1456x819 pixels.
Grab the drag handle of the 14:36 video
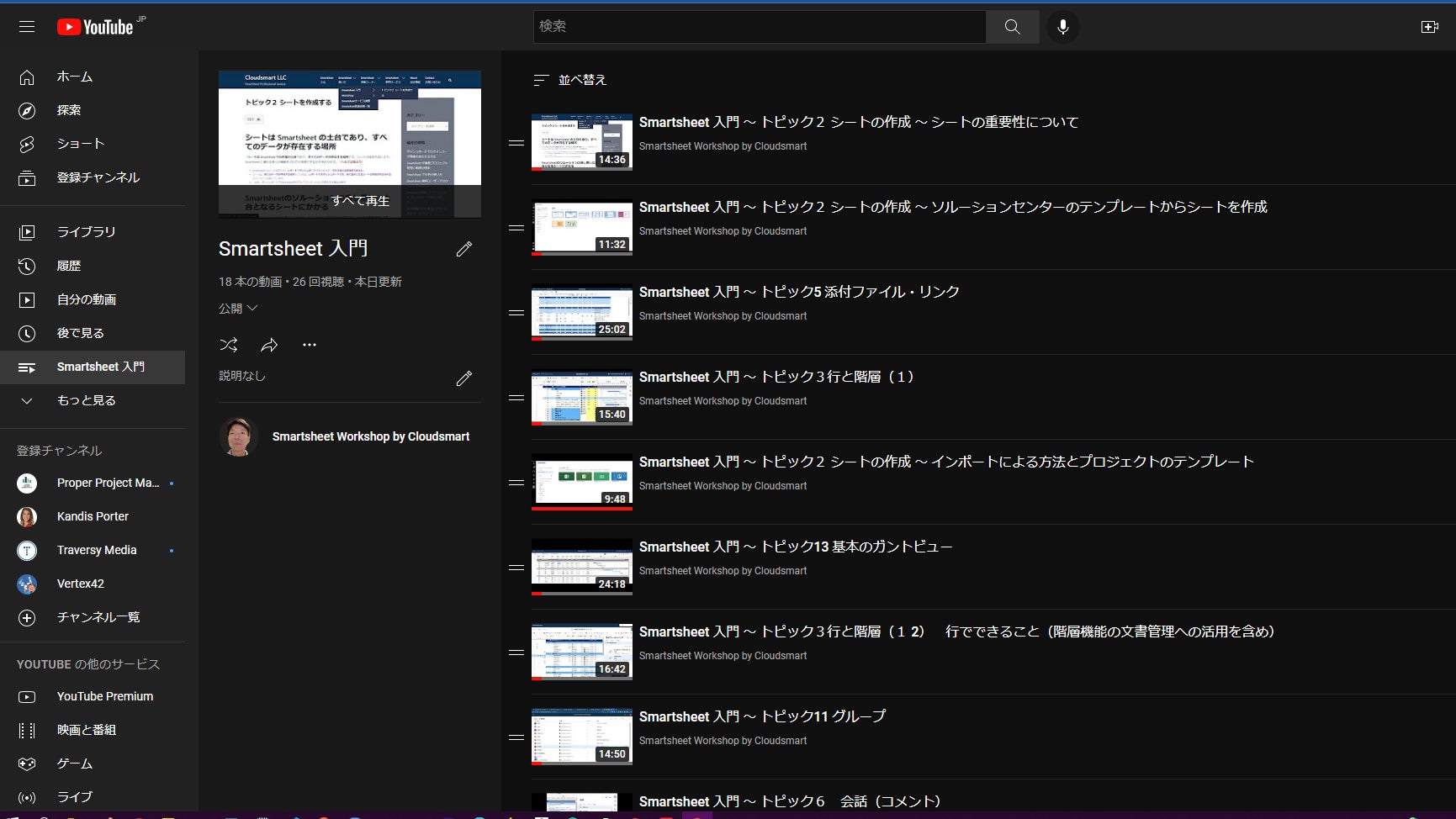516,143
